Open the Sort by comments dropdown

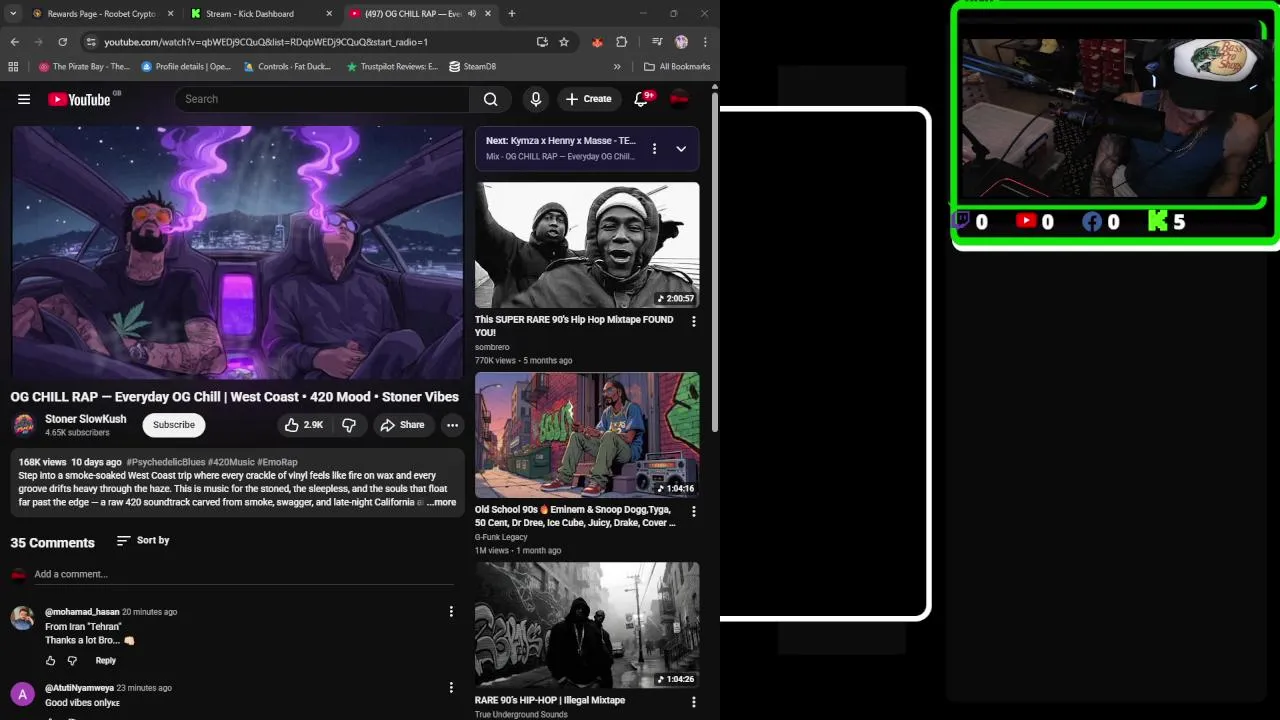coord(143,540)
